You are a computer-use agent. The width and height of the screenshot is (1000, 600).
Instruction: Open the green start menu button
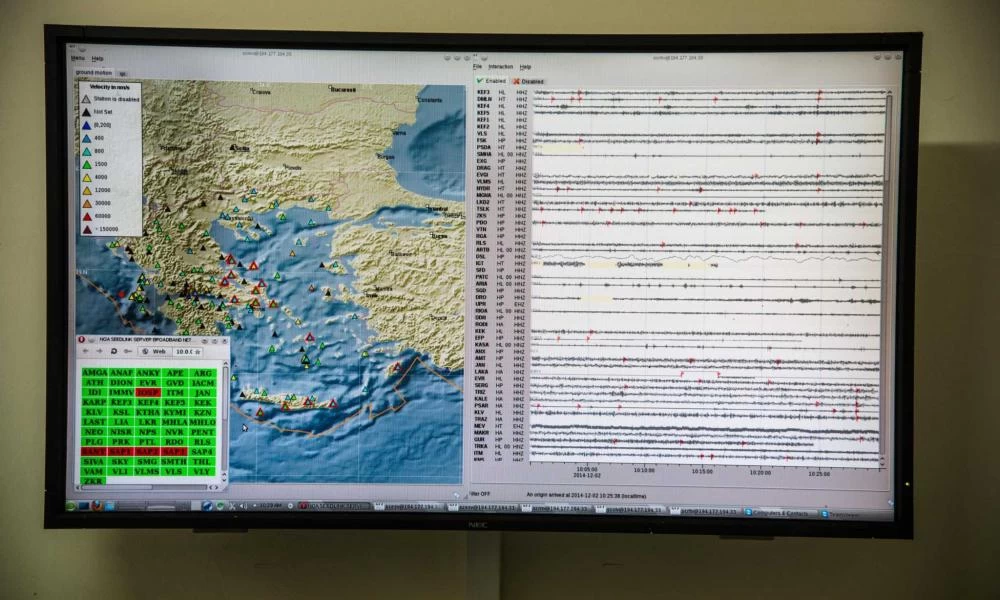[x=72, y=505]
